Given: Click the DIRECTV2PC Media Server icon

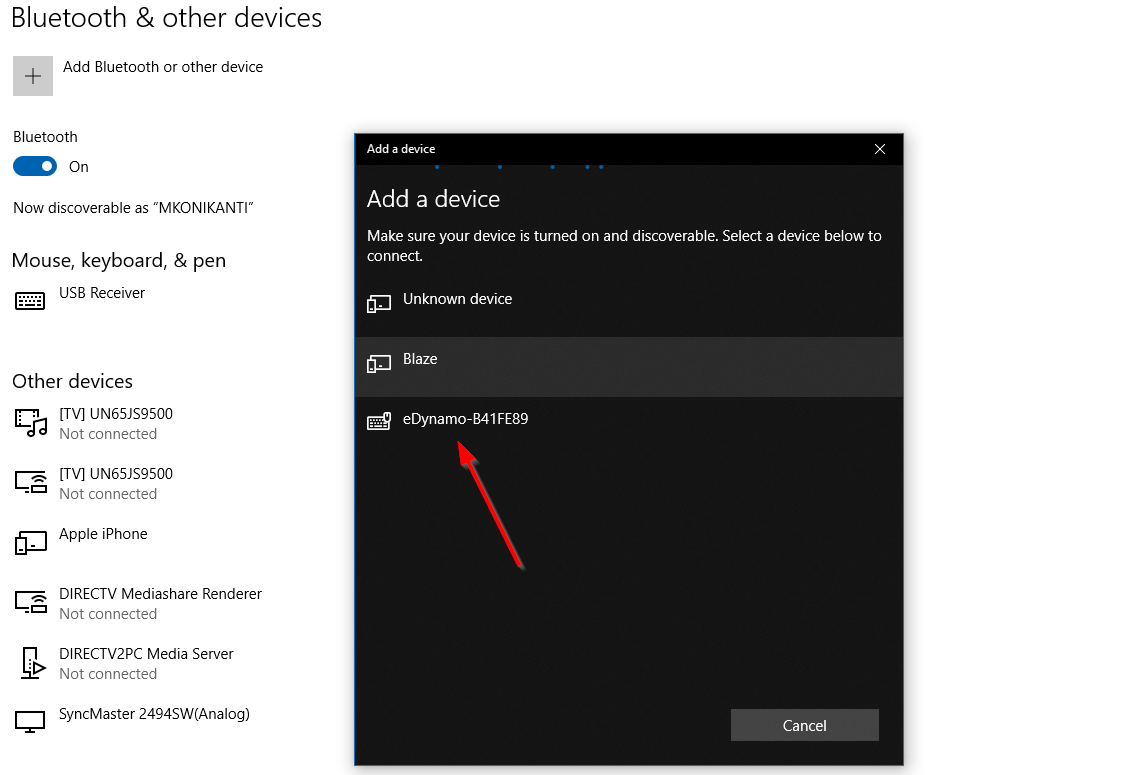Looking at the screenshot, I should point(31,663).
